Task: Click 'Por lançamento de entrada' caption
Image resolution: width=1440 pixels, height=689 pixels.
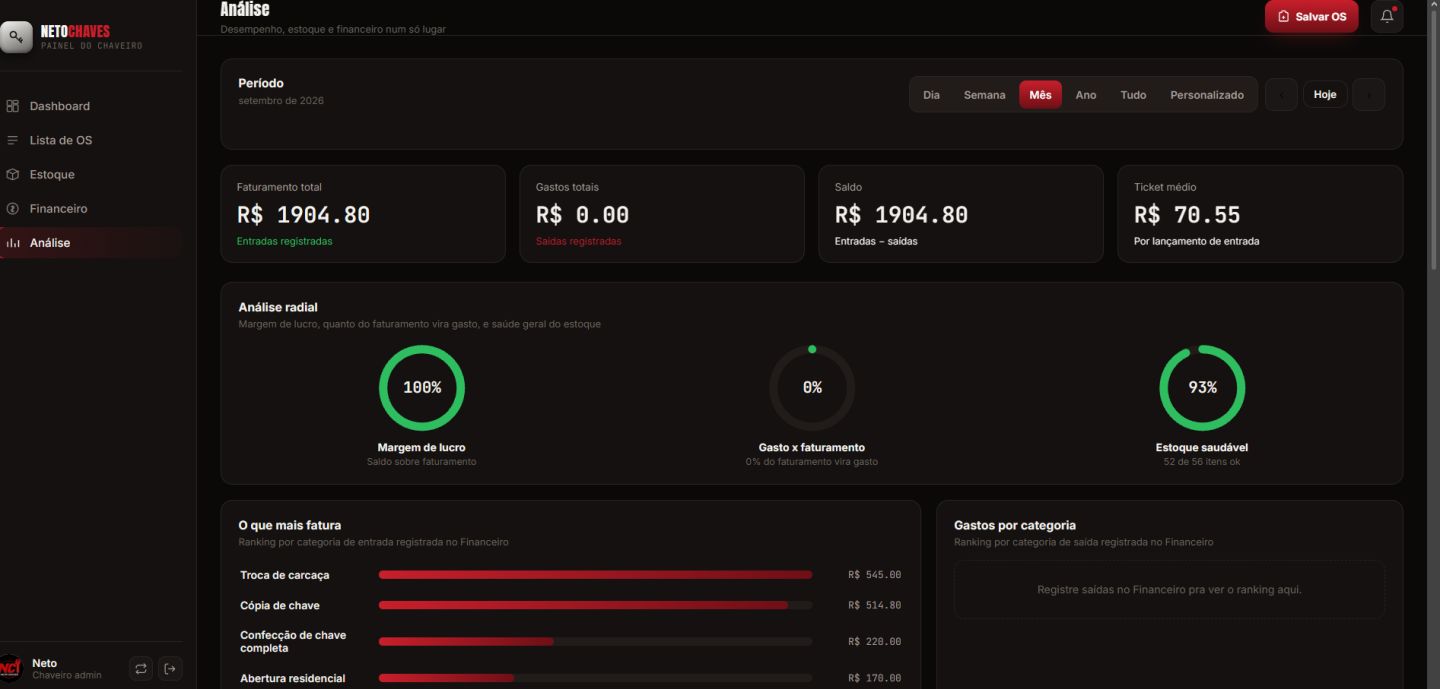Action: click(x=1196, y=241)
